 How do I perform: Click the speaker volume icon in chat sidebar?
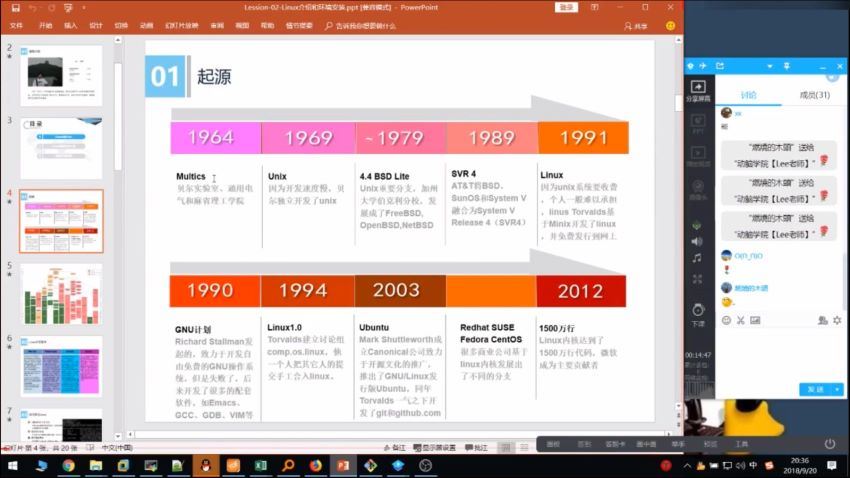click(x=697, y=241)
